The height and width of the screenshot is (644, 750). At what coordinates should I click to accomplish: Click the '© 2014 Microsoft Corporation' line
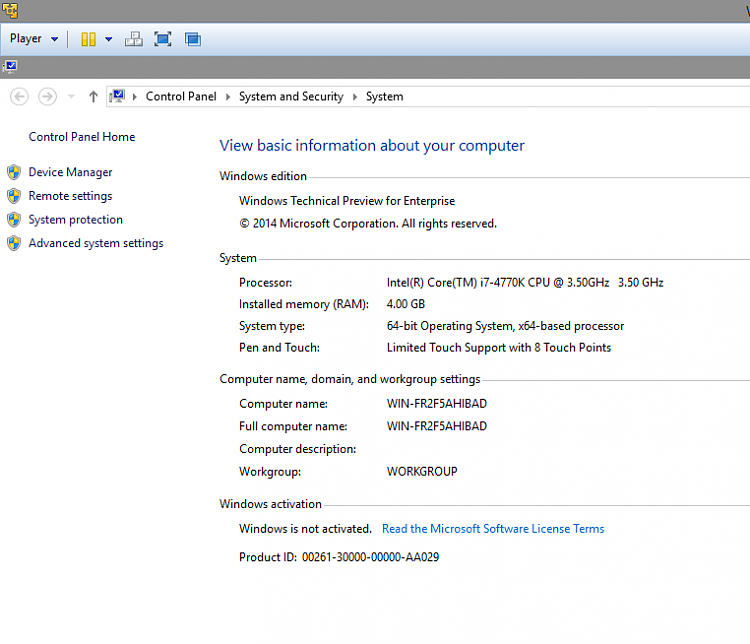(x=368, y=224)
